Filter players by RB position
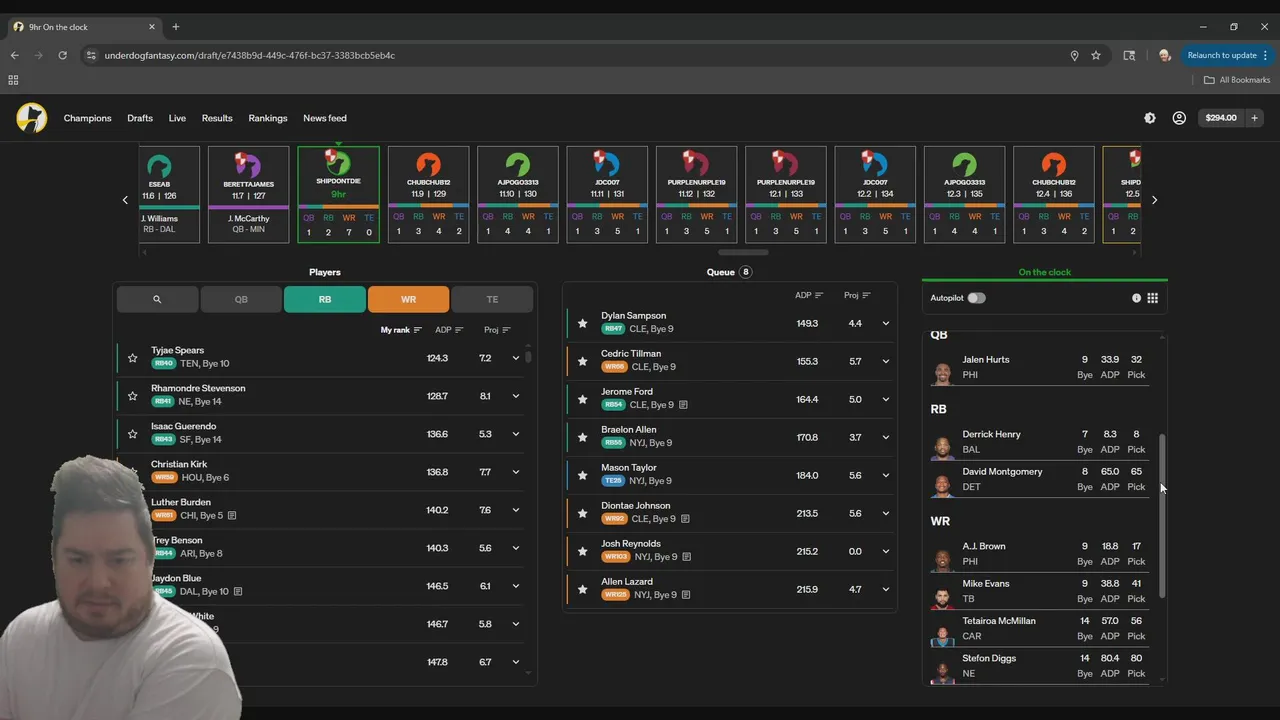 [x=325, y=299]
